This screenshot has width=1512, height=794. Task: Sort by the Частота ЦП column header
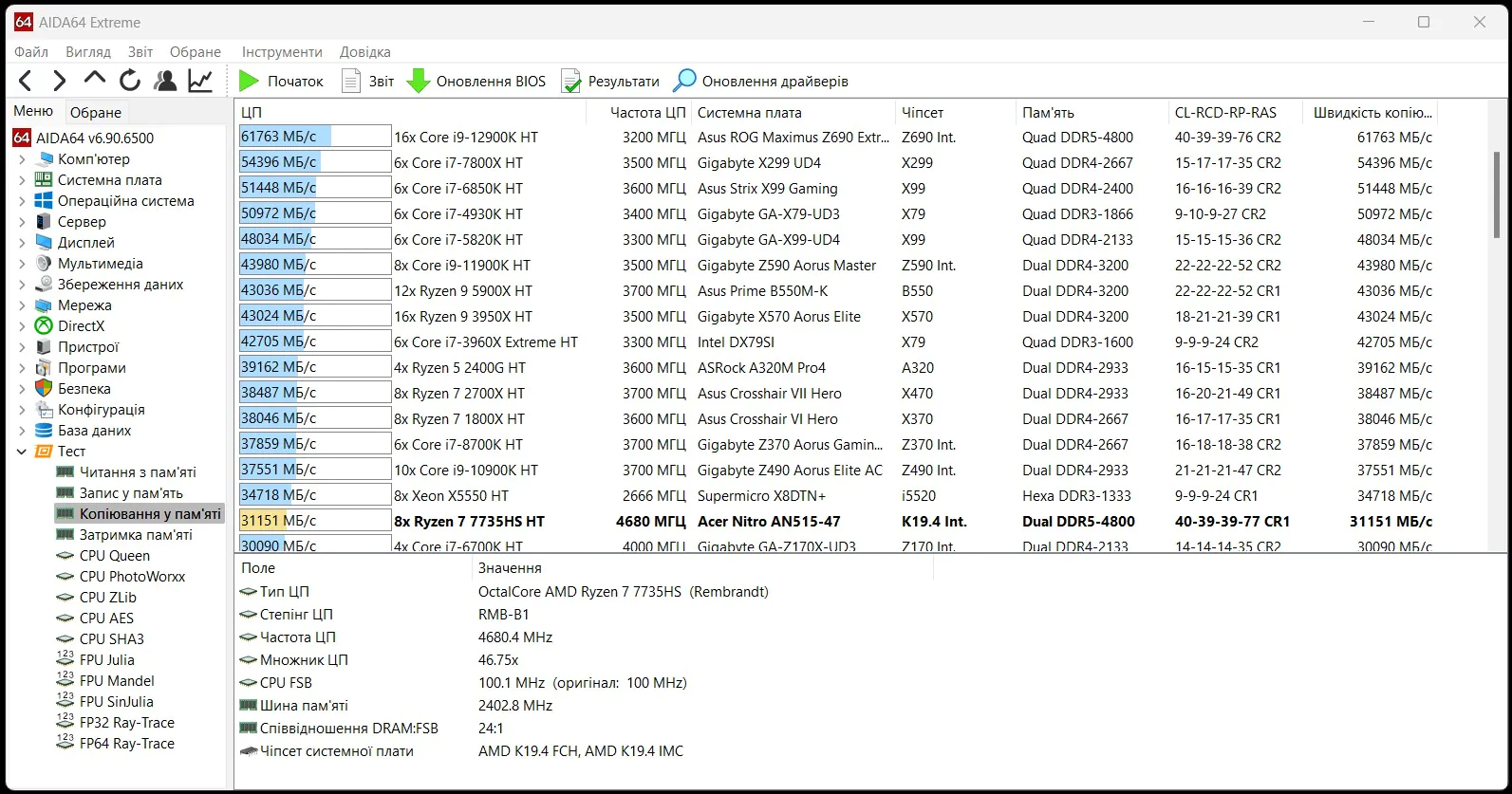[639, 112]
